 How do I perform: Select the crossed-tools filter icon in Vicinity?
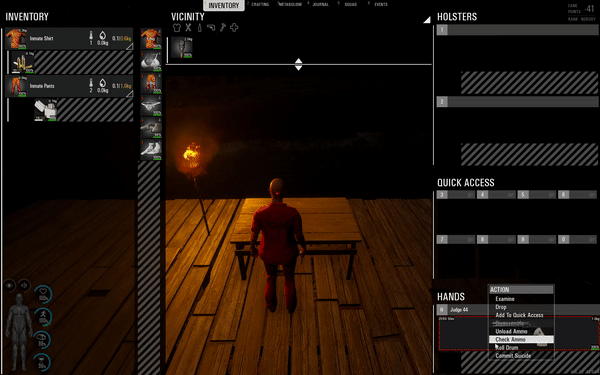pyautogui.click(x=188, y=28)
